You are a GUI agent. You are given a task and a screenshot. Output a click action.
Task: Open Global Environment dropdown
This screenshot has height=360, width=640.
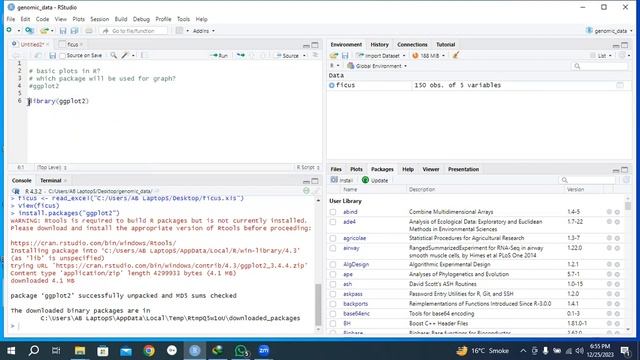pyautogui.click(x=377, y=66)
